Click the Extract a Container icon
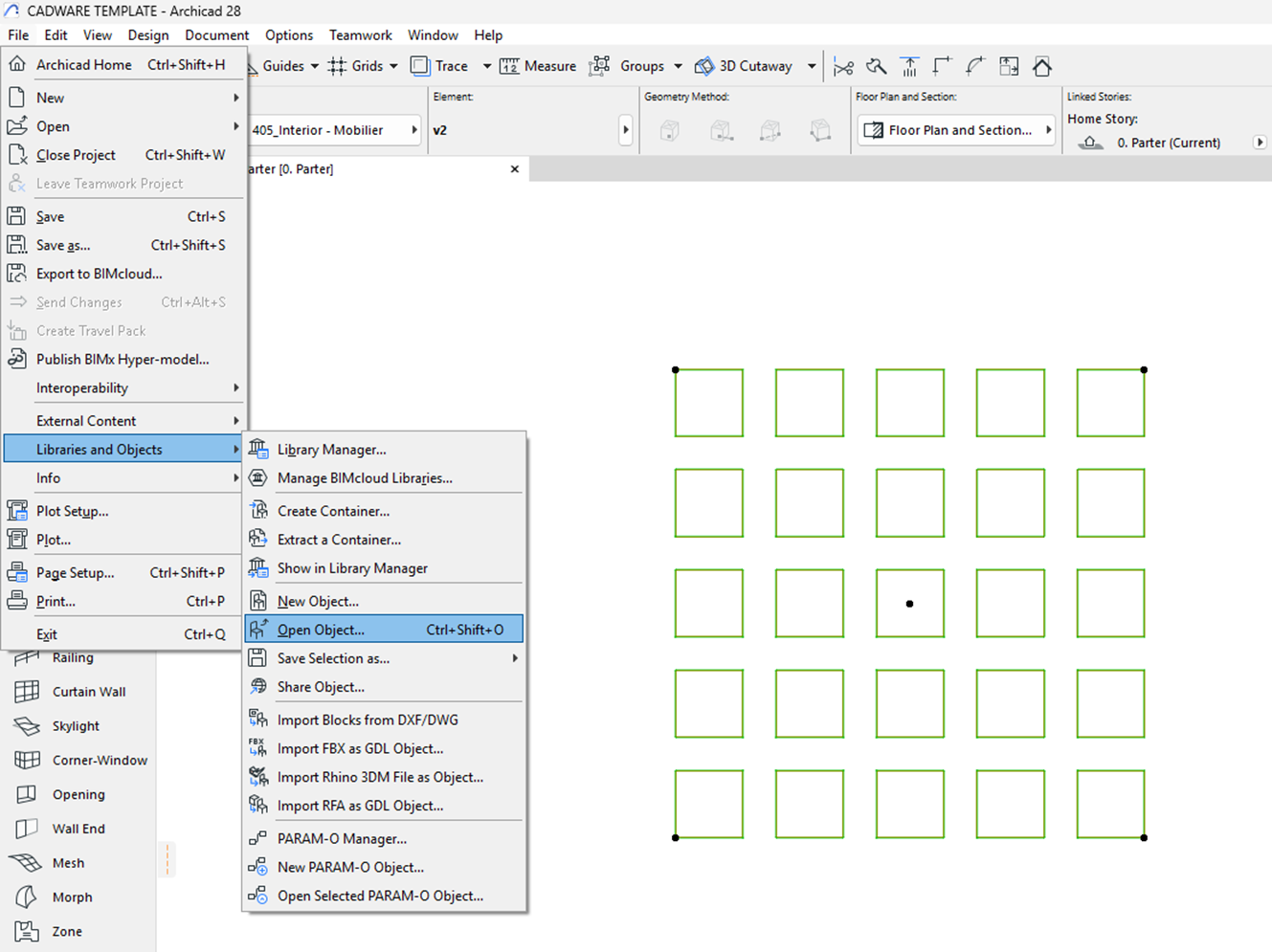 [258, 540]
